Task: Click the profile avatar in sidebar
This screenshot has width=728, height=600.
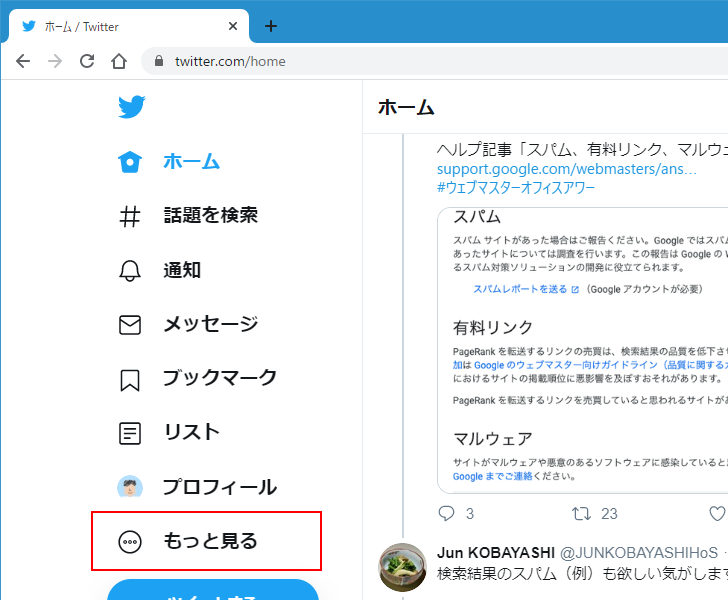Action: (130, 487)
